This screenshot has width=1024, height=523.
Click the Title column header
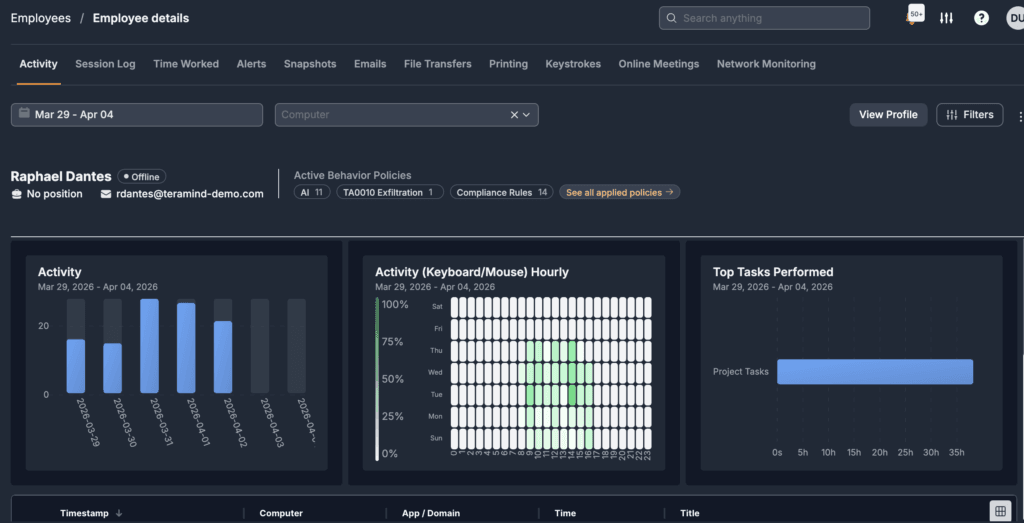click(690, 513)
